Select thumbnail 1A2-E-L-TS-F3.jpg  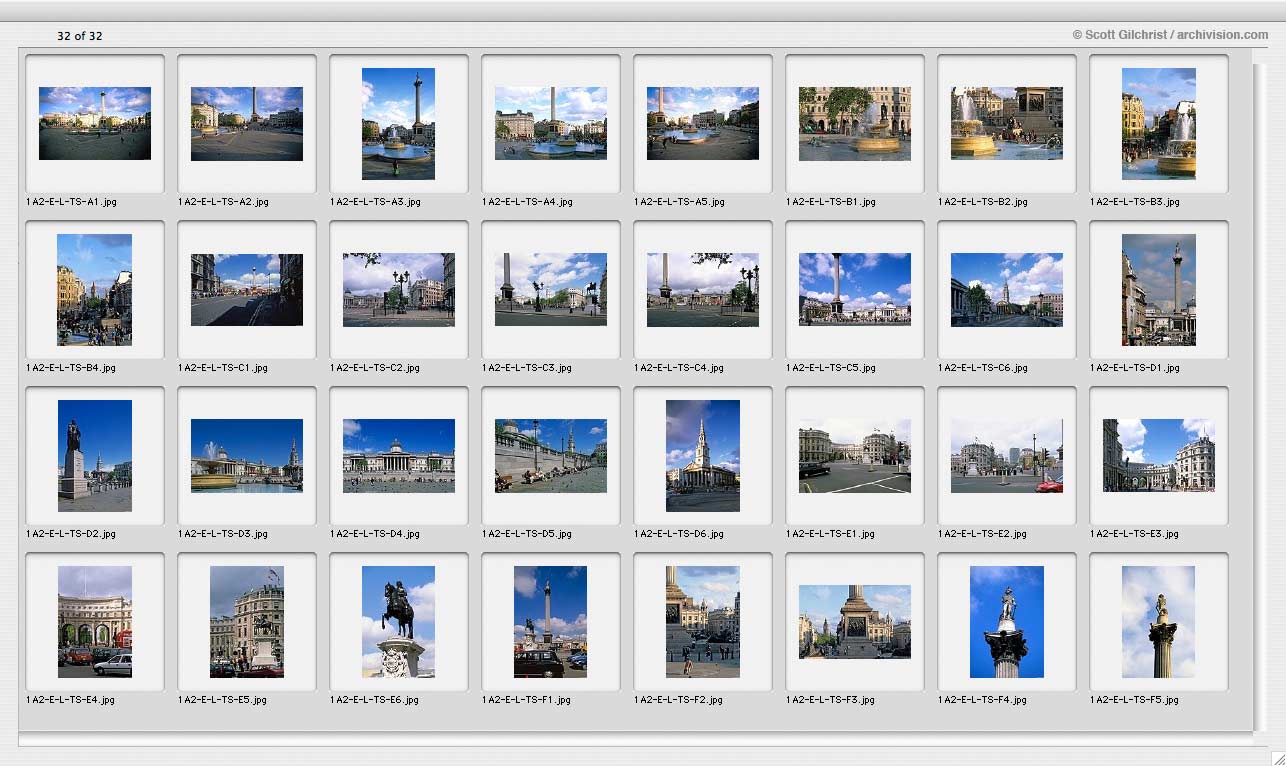tap(855, 621)
